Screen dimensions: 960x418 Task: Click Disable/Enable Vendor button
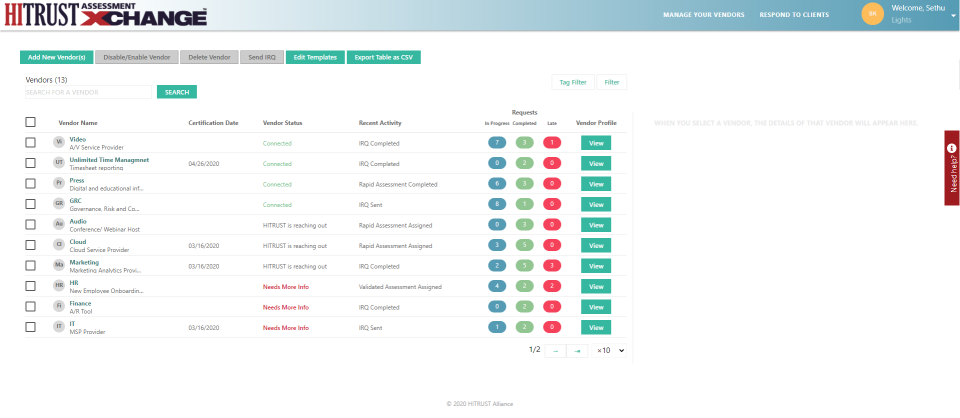coord(137,58)
